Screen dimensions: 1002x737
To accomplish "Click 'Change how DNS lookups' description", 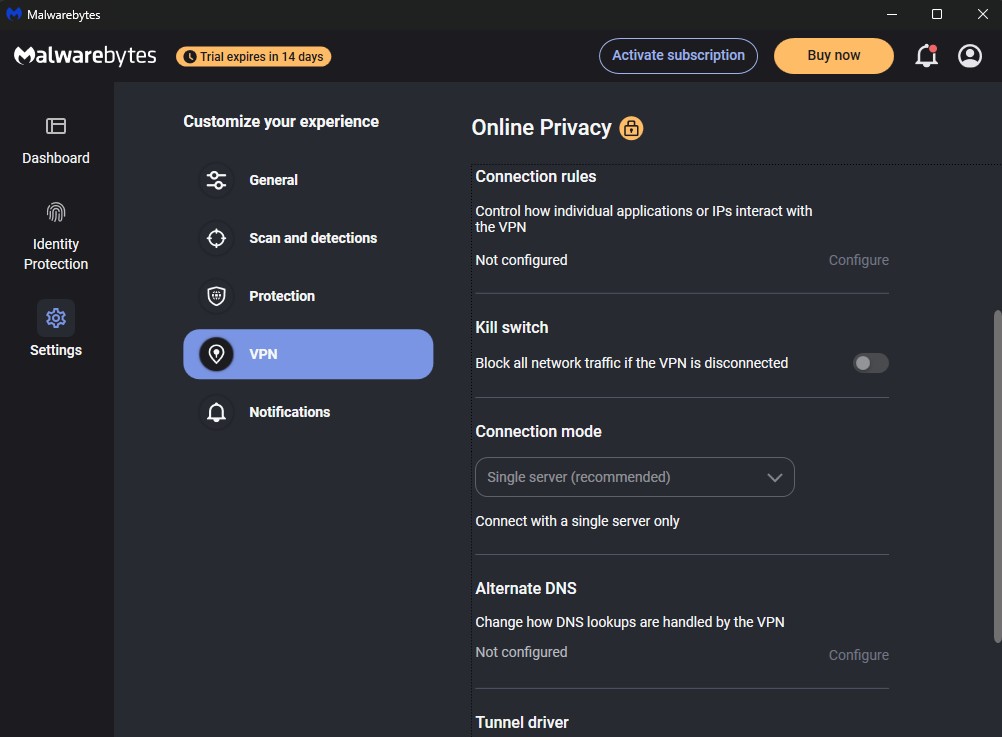I will 629,622.
